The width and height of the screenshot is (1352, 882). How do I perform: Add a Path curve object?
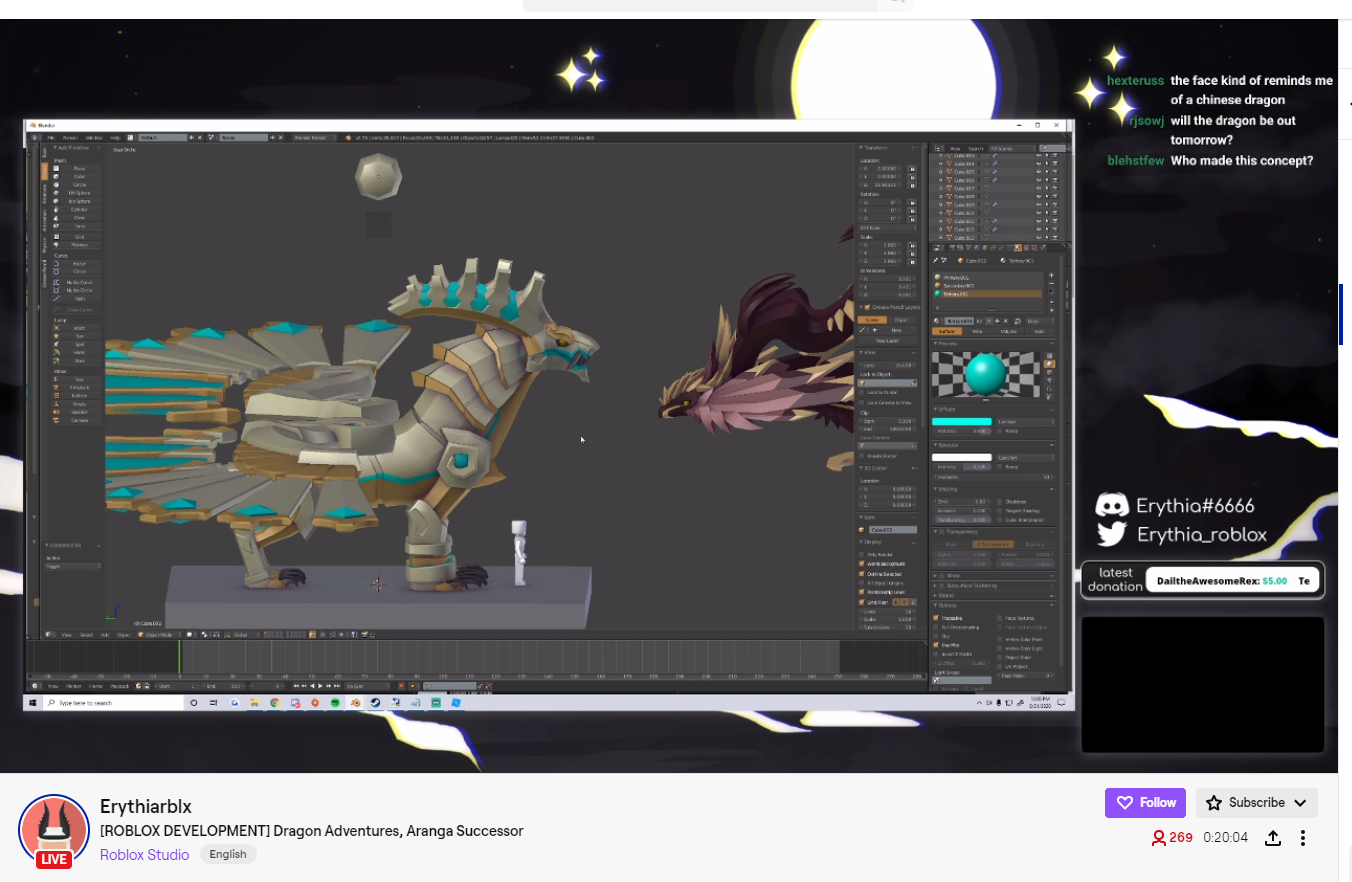click(x=77, y=299)
